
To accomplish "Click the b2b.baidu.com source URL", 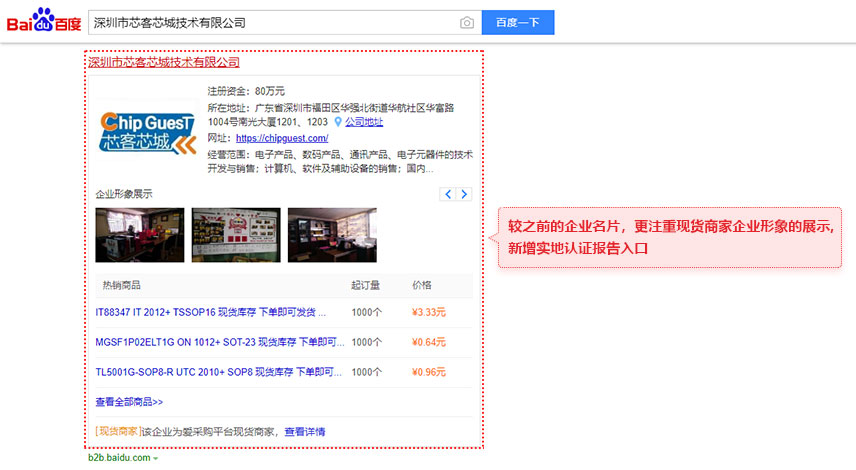I will click(119, 457).
